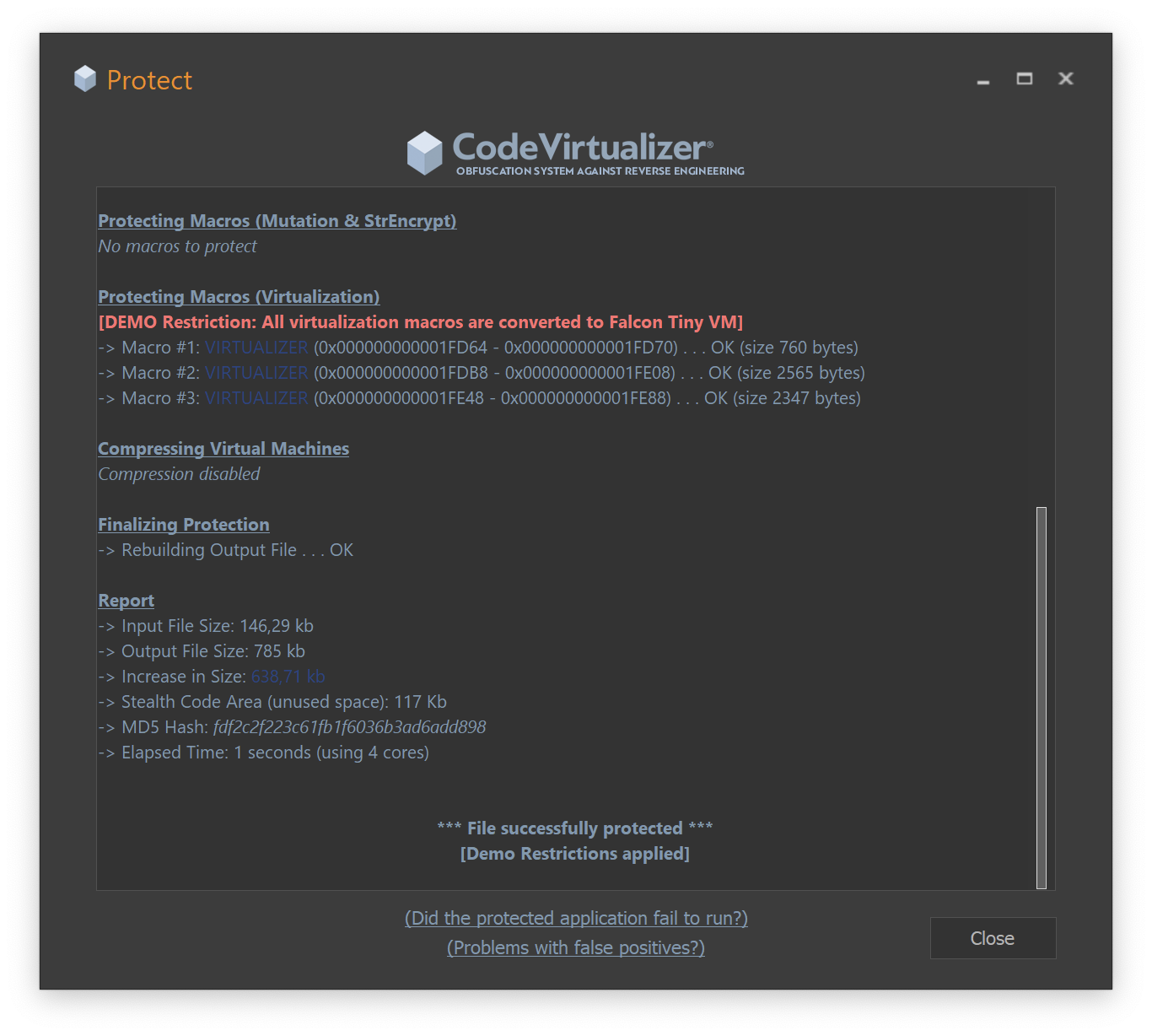Select the "Rebuilding Output File . . . OK" line
Screen dimensions: 1152x1036
click(x=226, y=550)
